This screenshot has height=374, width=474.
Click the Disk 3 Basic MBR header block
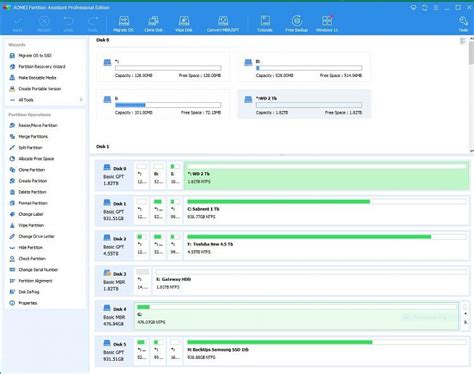tap(114, 281)
